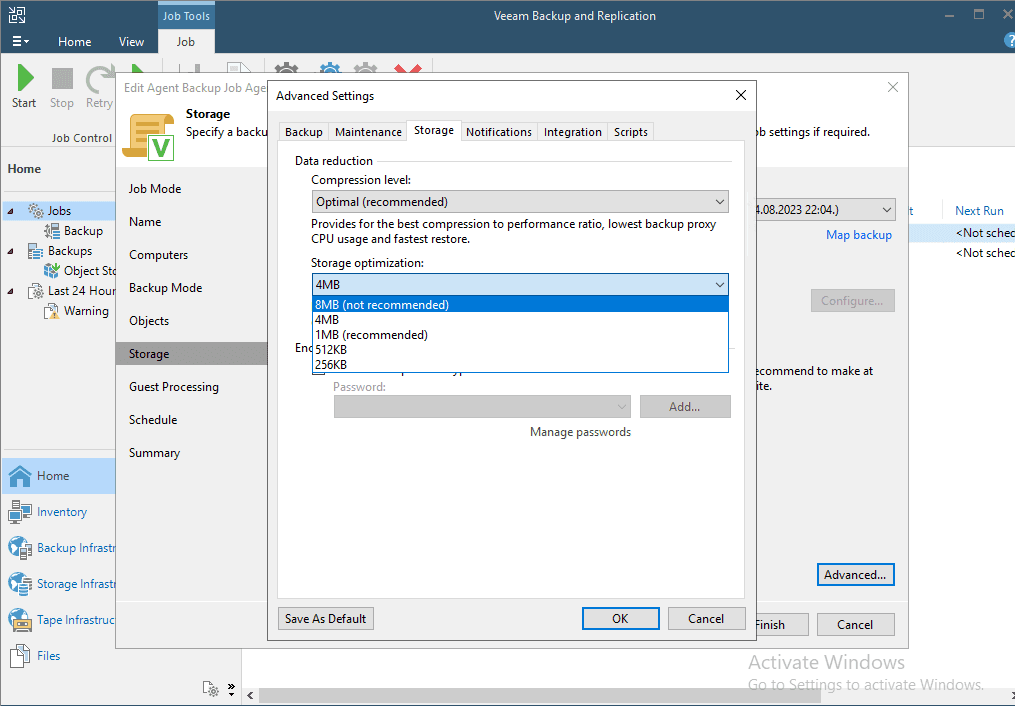Collapse the Backups tree node

click(x=10, y=251)
